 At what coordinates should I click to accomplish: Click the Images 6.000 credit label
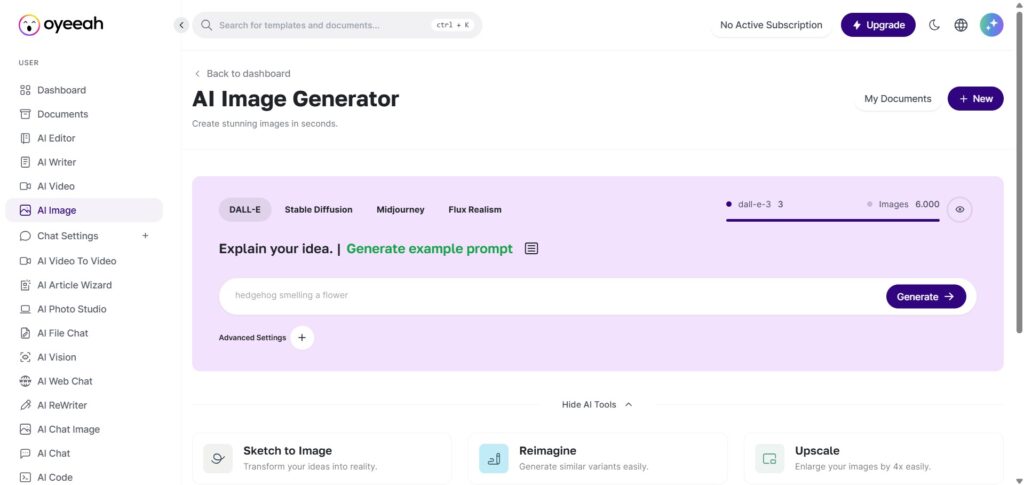pos(903,204)
